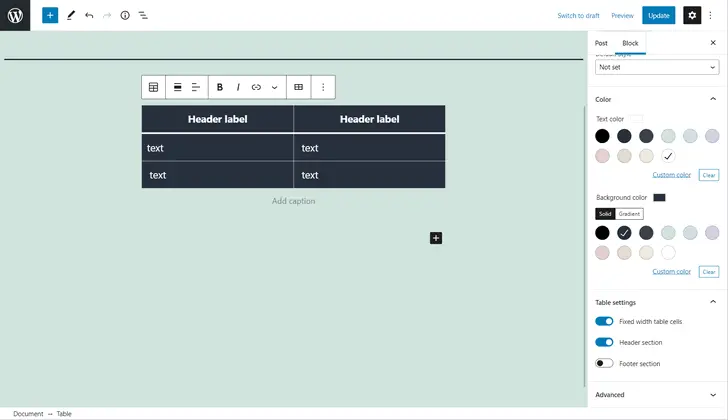The width and height of the screenshot is (728, 420).
Task: Open Custom color for background
Action: [x=671, y=271]
